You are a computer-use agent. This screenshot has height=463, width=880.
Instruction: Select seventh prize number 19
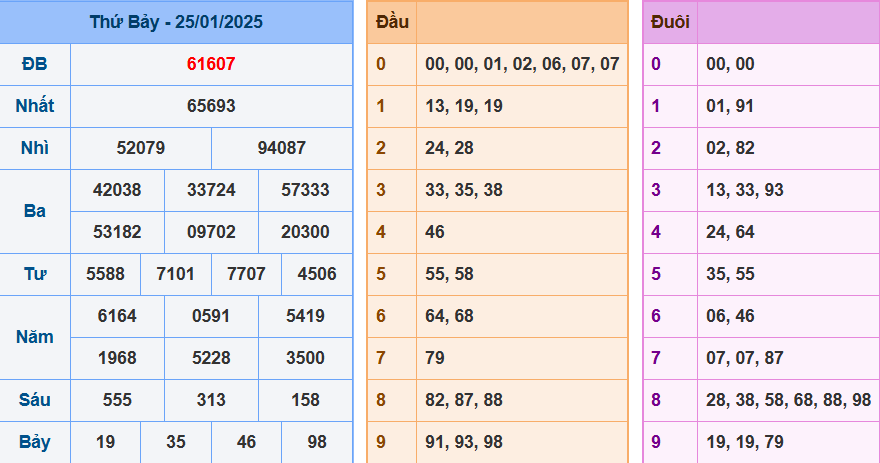(106, 442)
